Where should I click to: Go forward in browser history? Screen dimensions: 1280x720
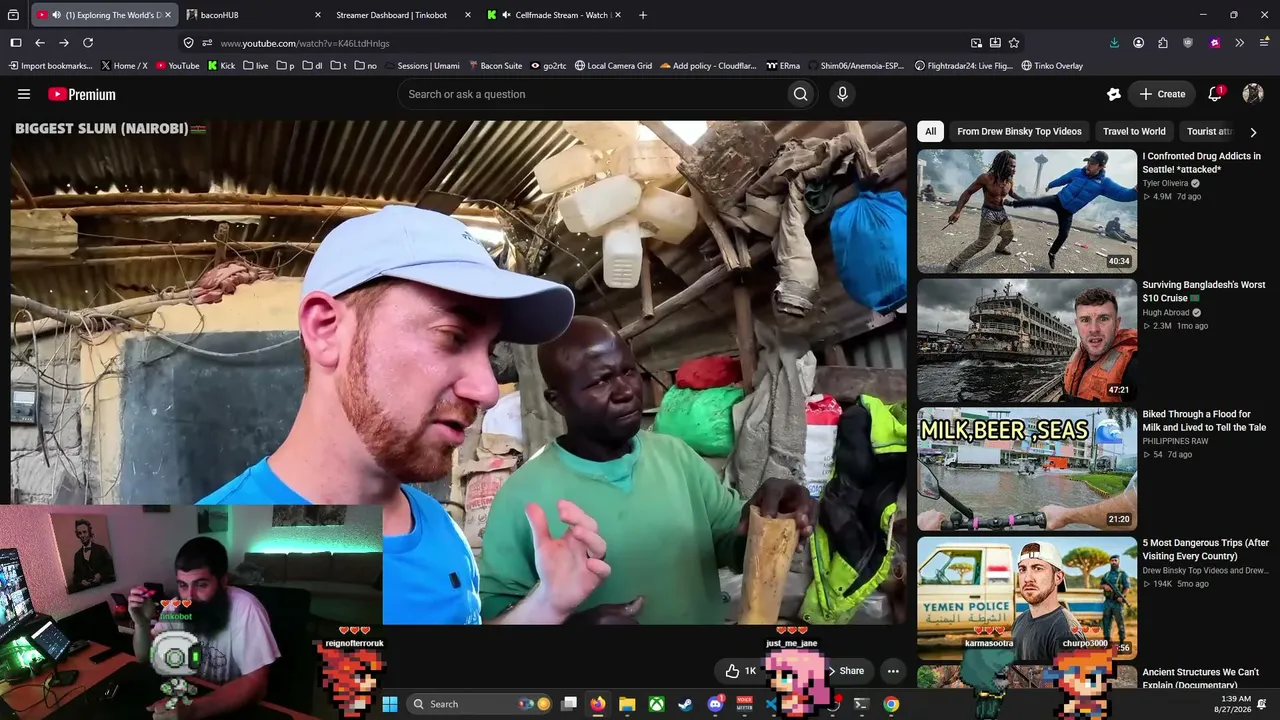pos(64,43)
